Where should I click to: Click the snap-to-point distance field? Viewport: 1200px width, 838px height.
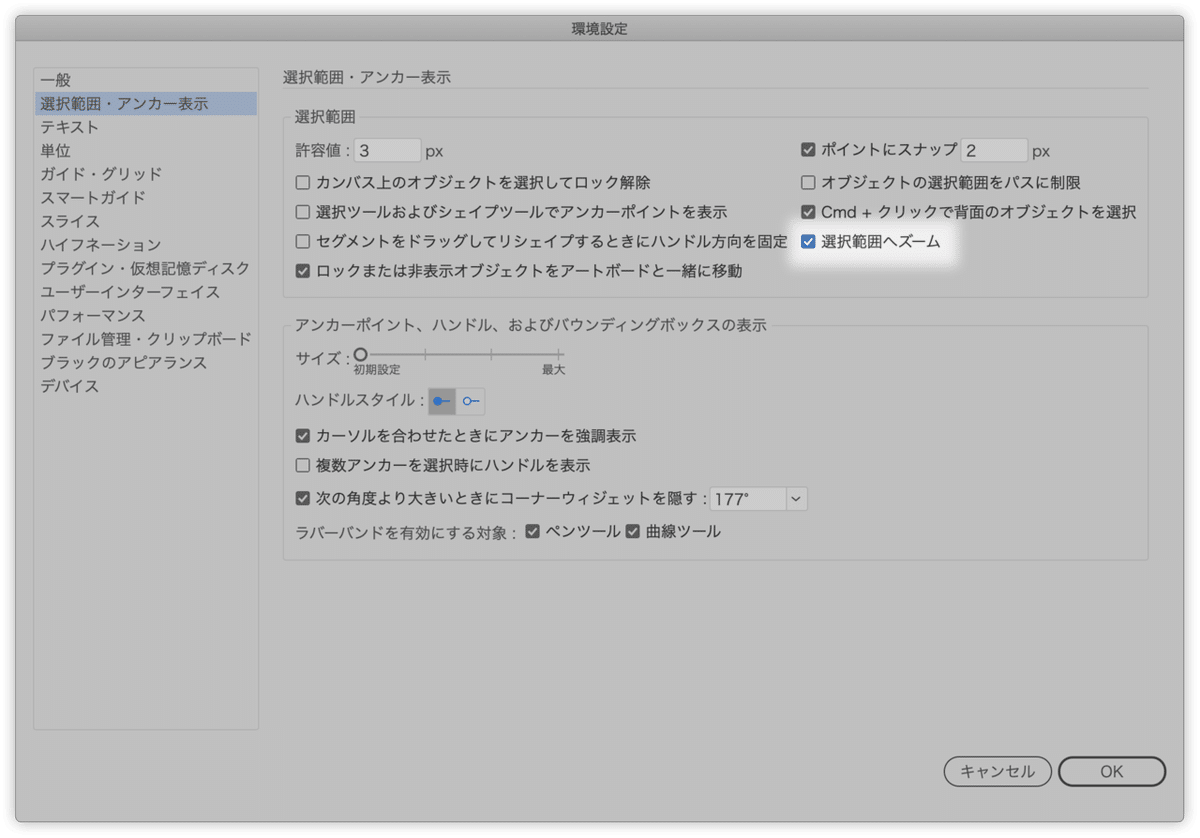(x=994, y=151)
